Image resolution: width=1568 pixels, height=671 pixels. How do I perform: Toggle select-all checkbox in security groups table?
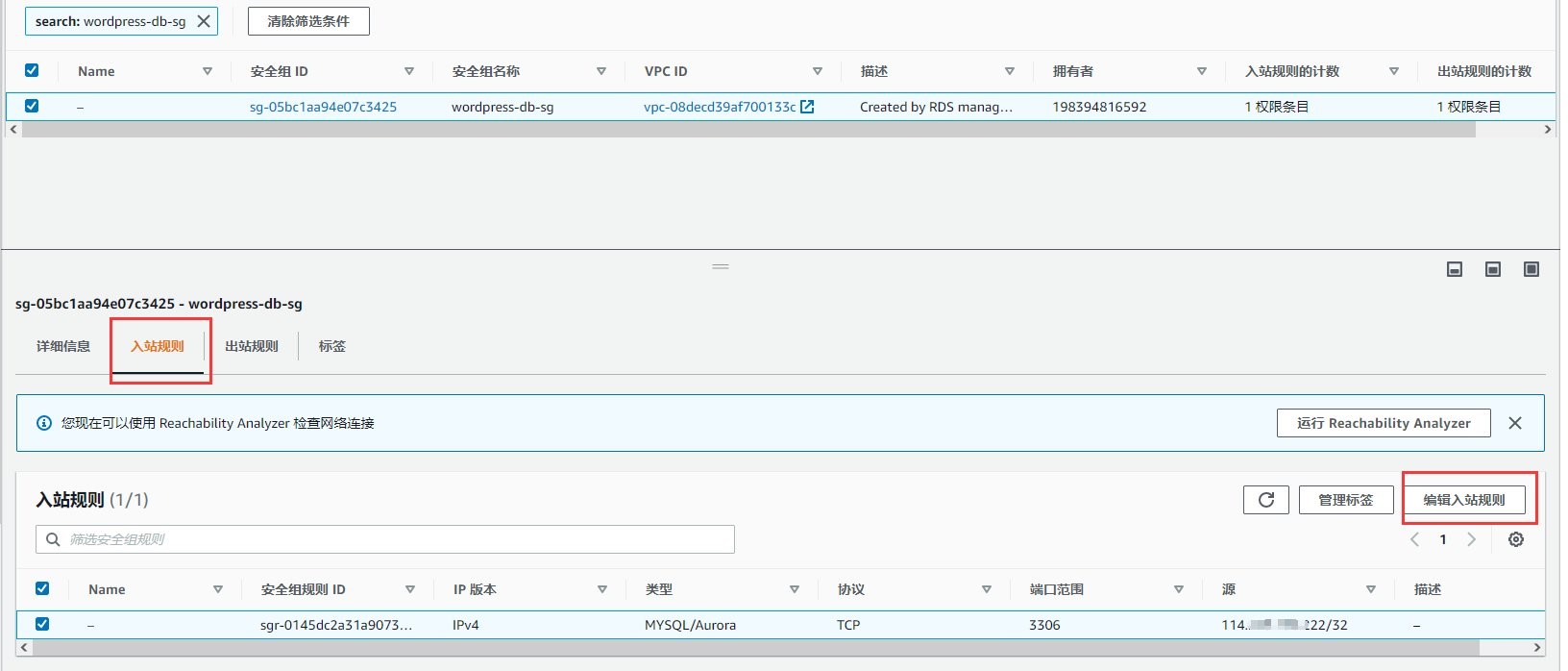coord(32,70)
